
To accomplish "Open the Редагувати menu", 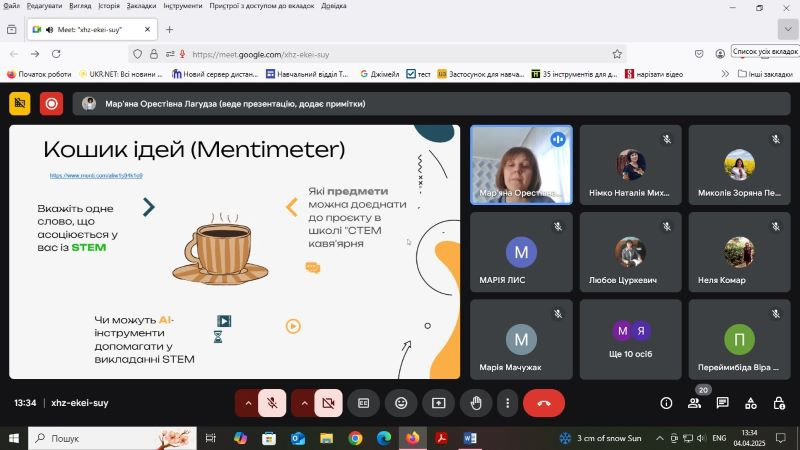I will 44,6.
